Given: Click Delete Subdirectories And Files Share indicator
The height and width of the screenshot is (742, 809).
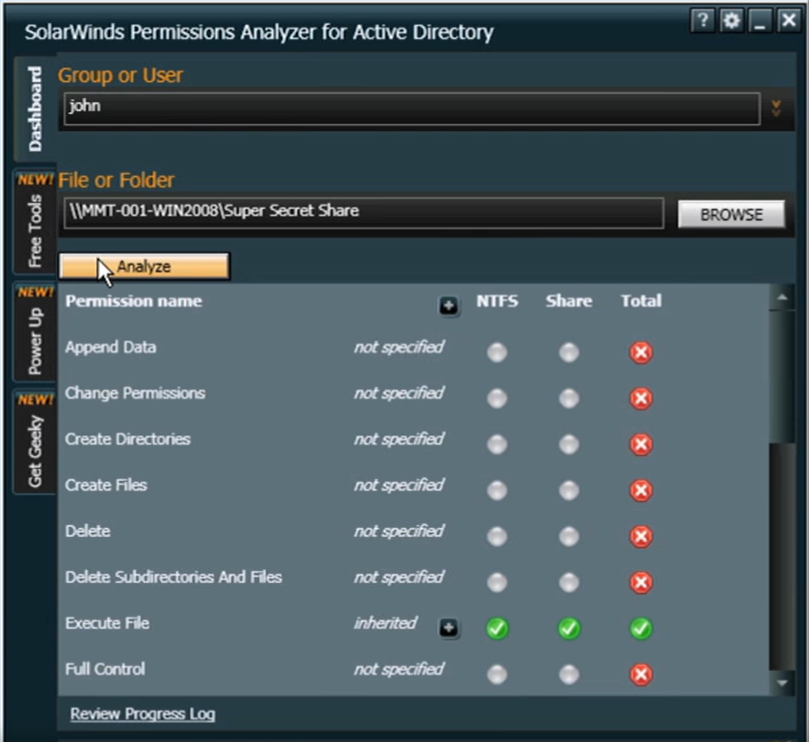Looking at the screenshot, I should tap(569, 582).
